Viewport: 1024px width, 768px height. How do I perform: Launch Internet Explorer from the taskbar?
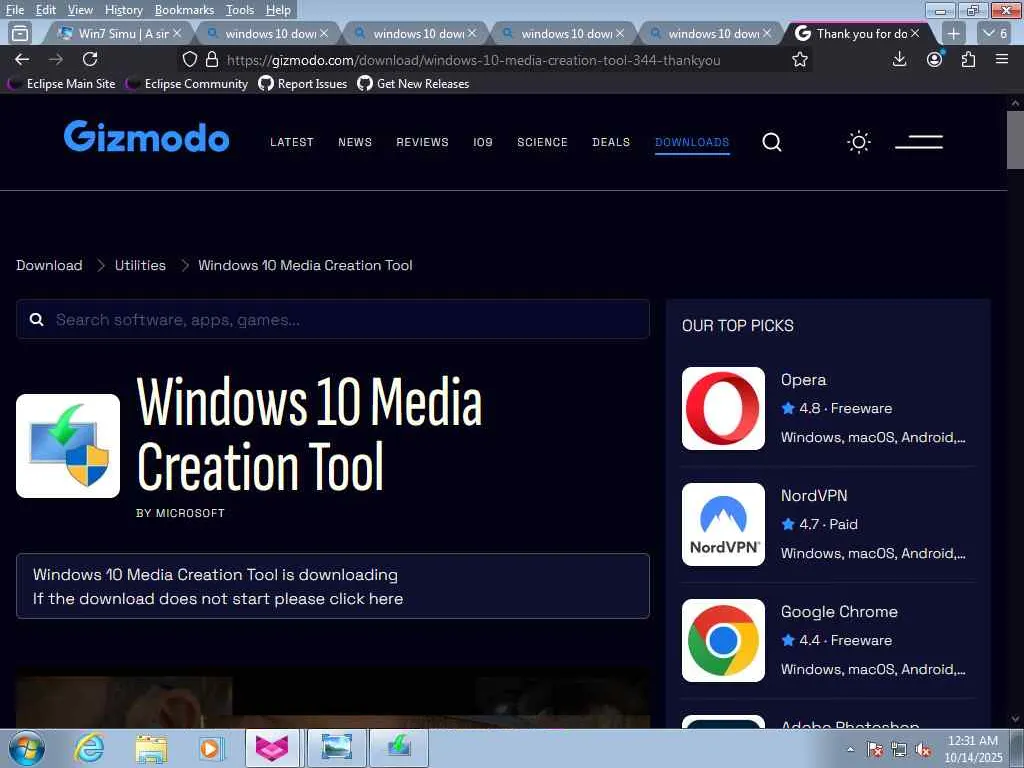[89, 748]
